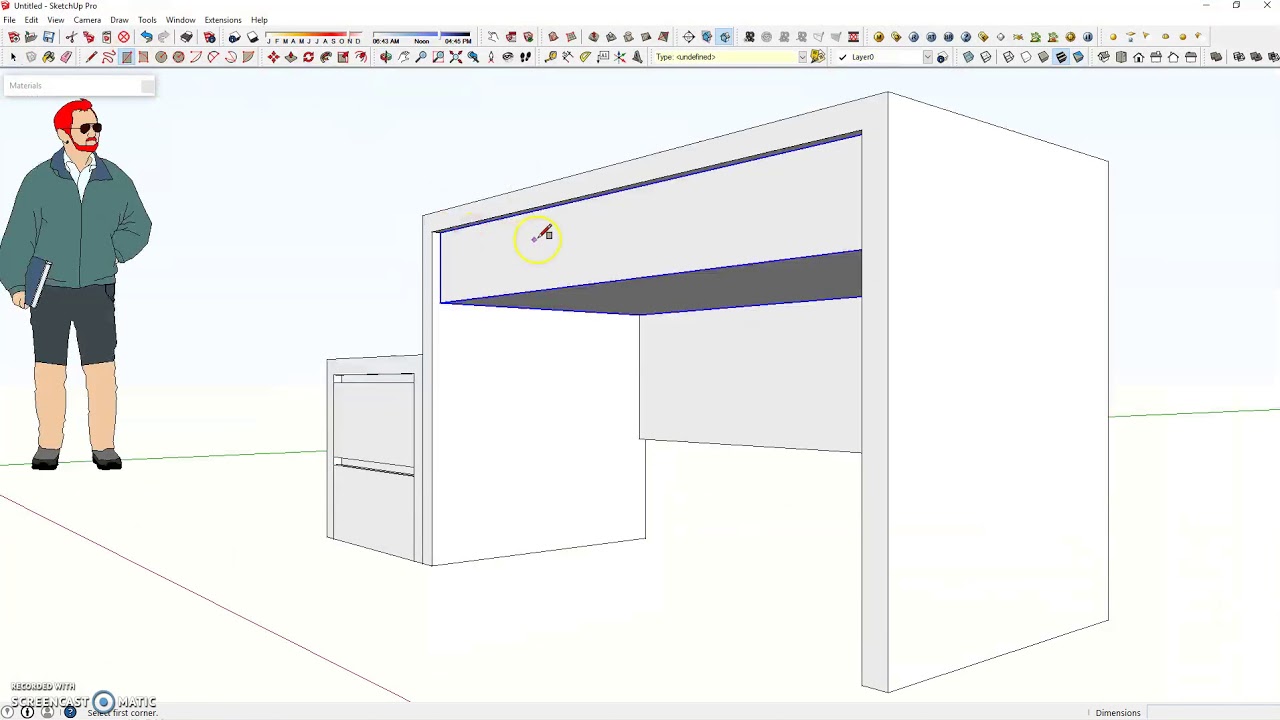Viewport: 1280px width, 720px height.
Task: Click the Print icon
Action: (x=186, y=37)
